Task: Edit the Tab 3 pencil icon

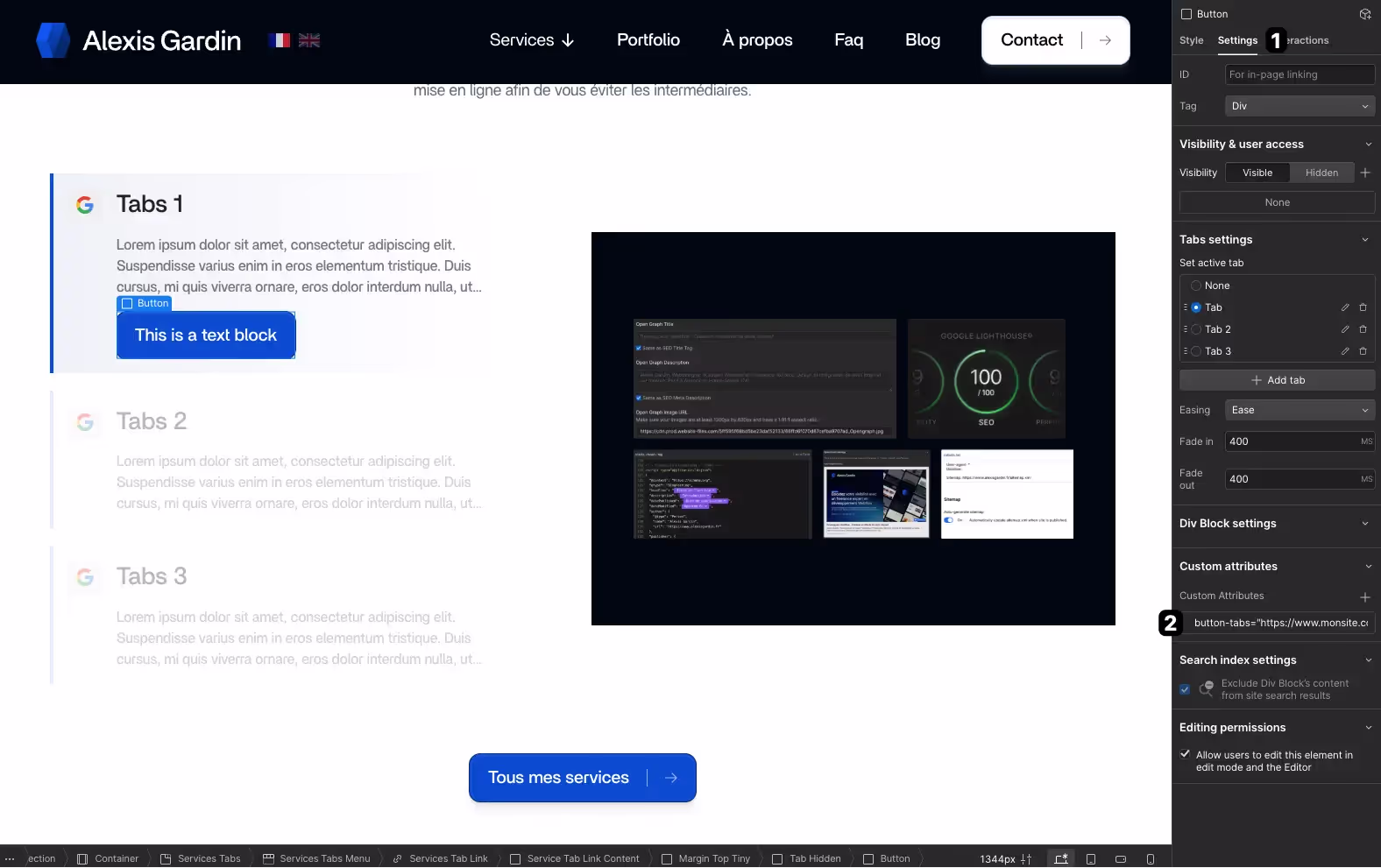Action: (x=1345, y=351)
